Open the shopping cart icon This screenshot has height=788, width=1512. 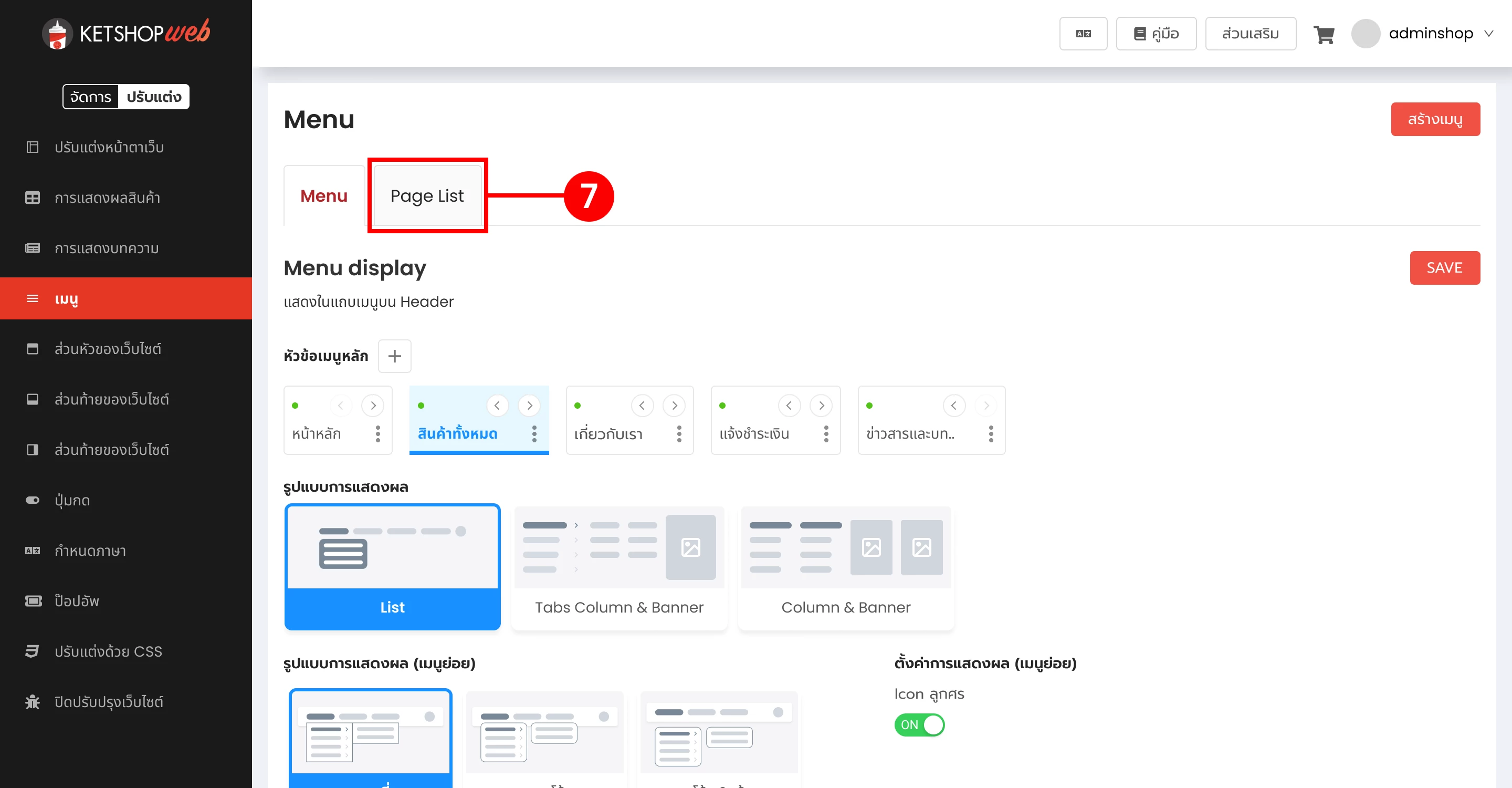[x=1324, y=34]
